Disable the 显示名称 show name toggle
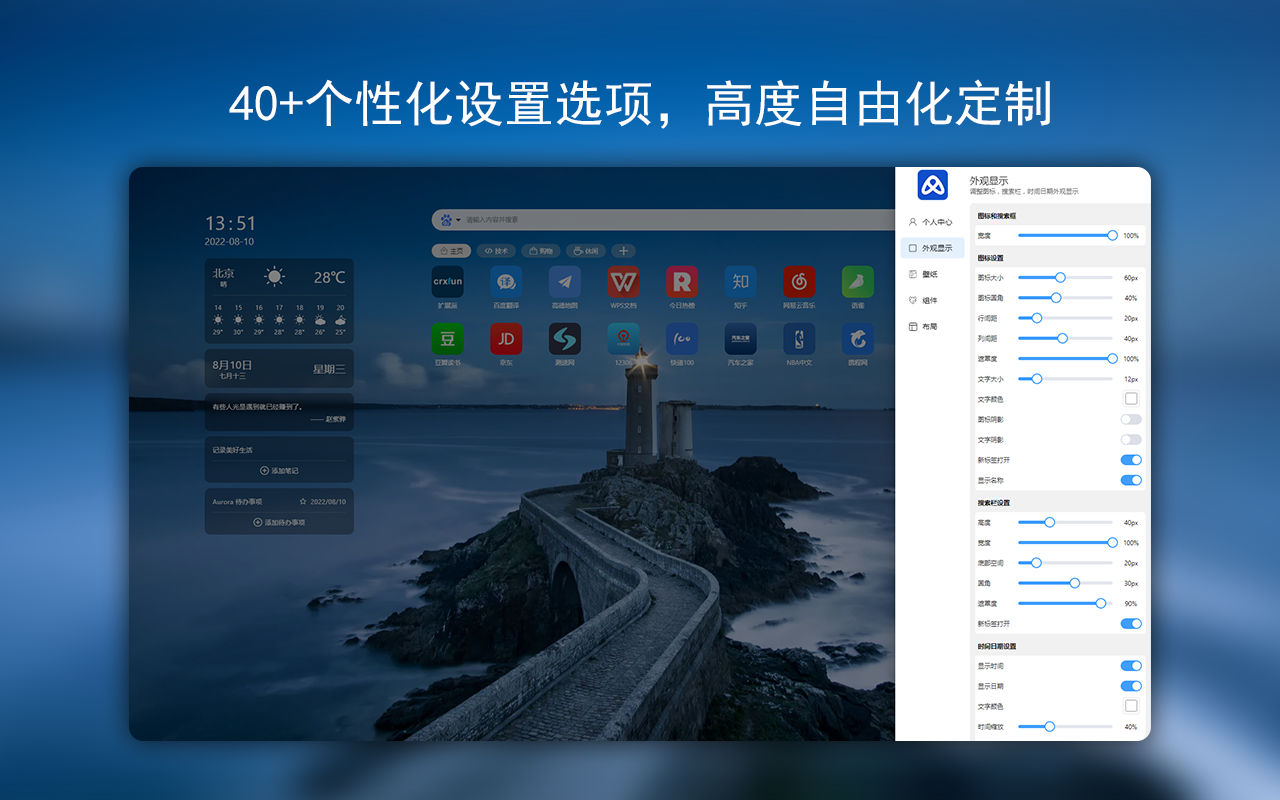The image size is (1280, 800). tap(1131, 480)
